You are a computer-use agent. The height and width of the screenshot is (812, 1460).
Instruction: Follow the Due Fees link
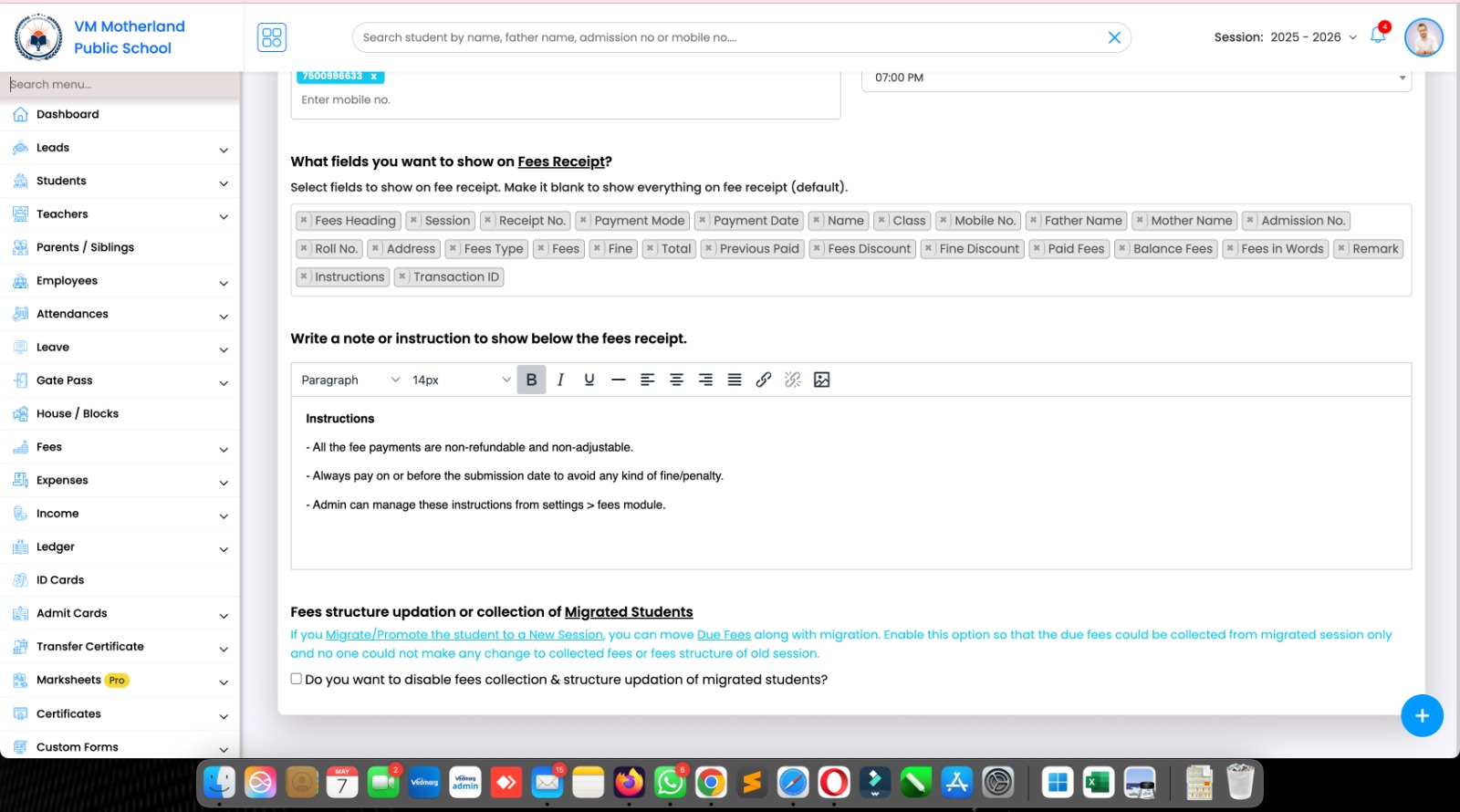(x=724, y=635)
